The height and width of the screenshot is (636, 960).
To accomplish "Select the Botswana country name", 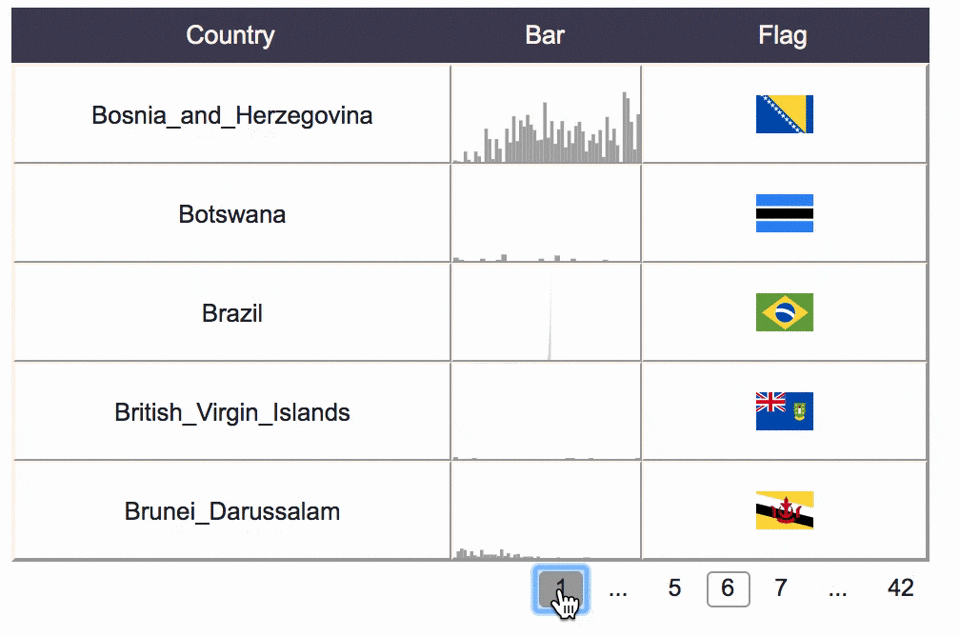I will click(231, 213).
